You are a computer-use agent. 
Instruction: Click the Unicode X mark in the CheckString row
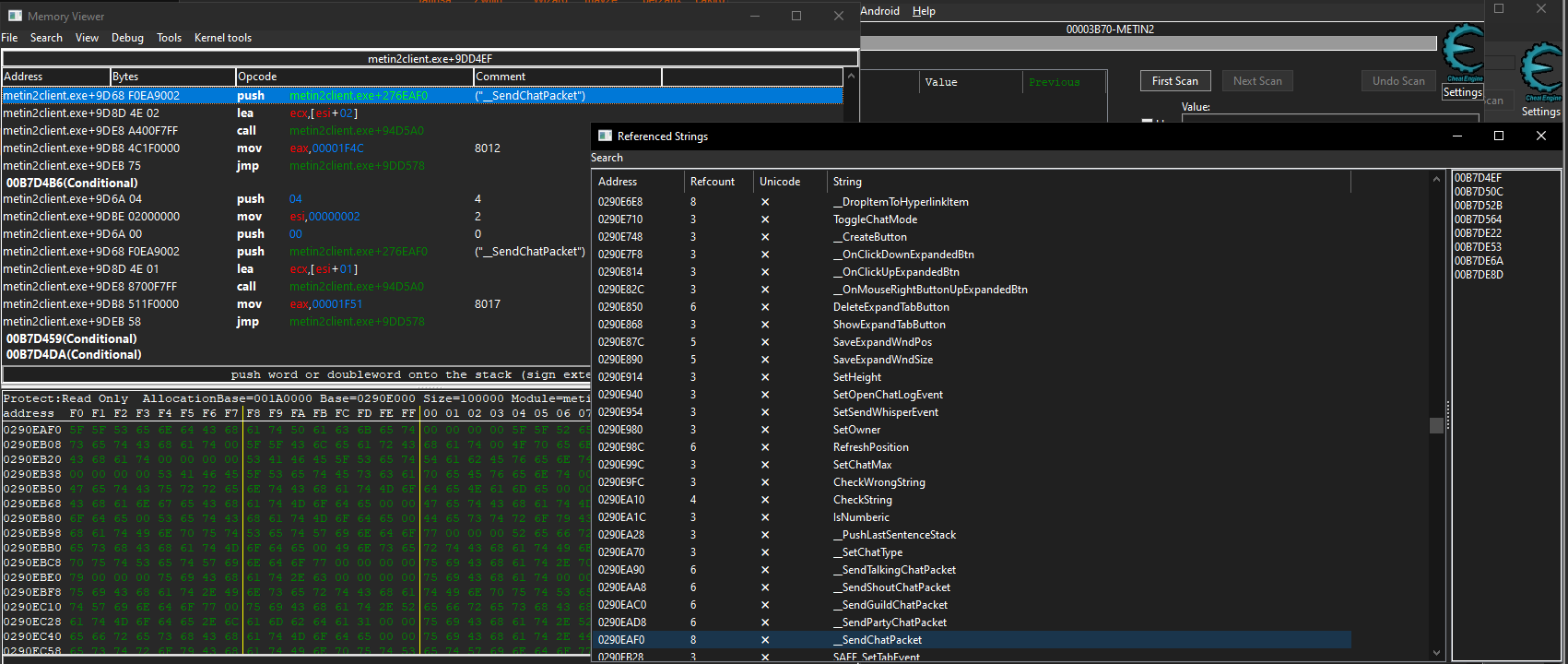pos(765,500)
